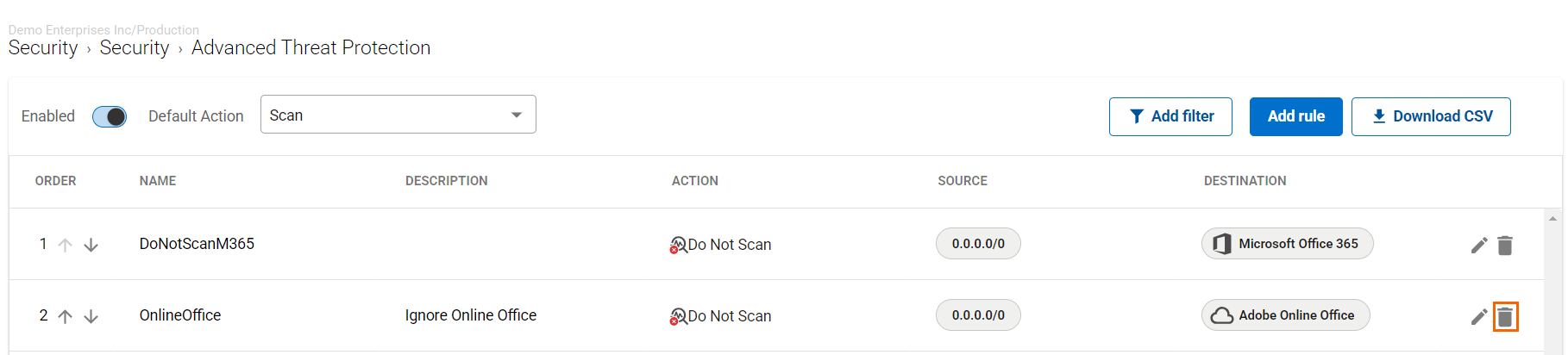
Task: Move DoNotScanM365 rule down with arrow
Action: tap(91, 245)
